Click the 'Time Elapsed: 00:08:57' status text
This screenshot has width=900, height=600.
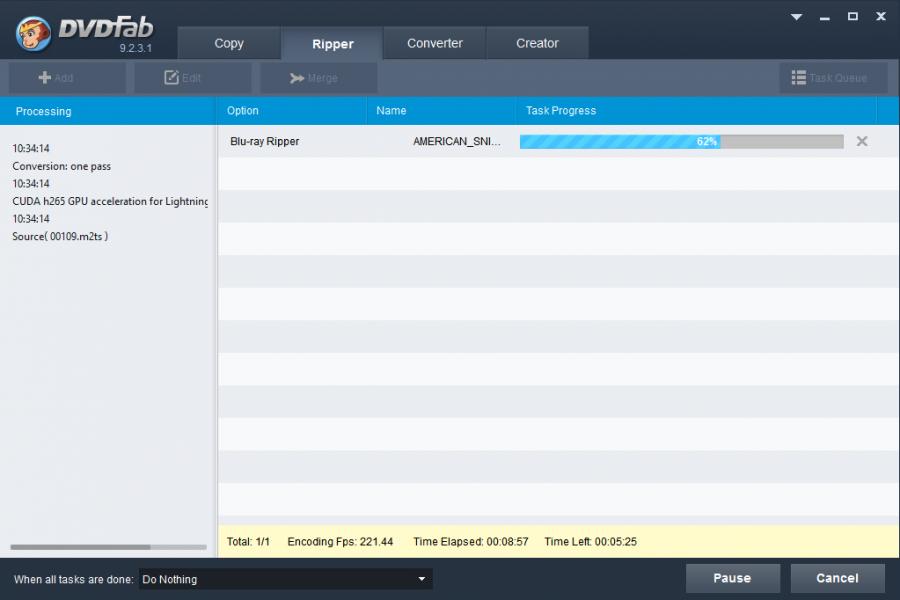pos(471,541)
